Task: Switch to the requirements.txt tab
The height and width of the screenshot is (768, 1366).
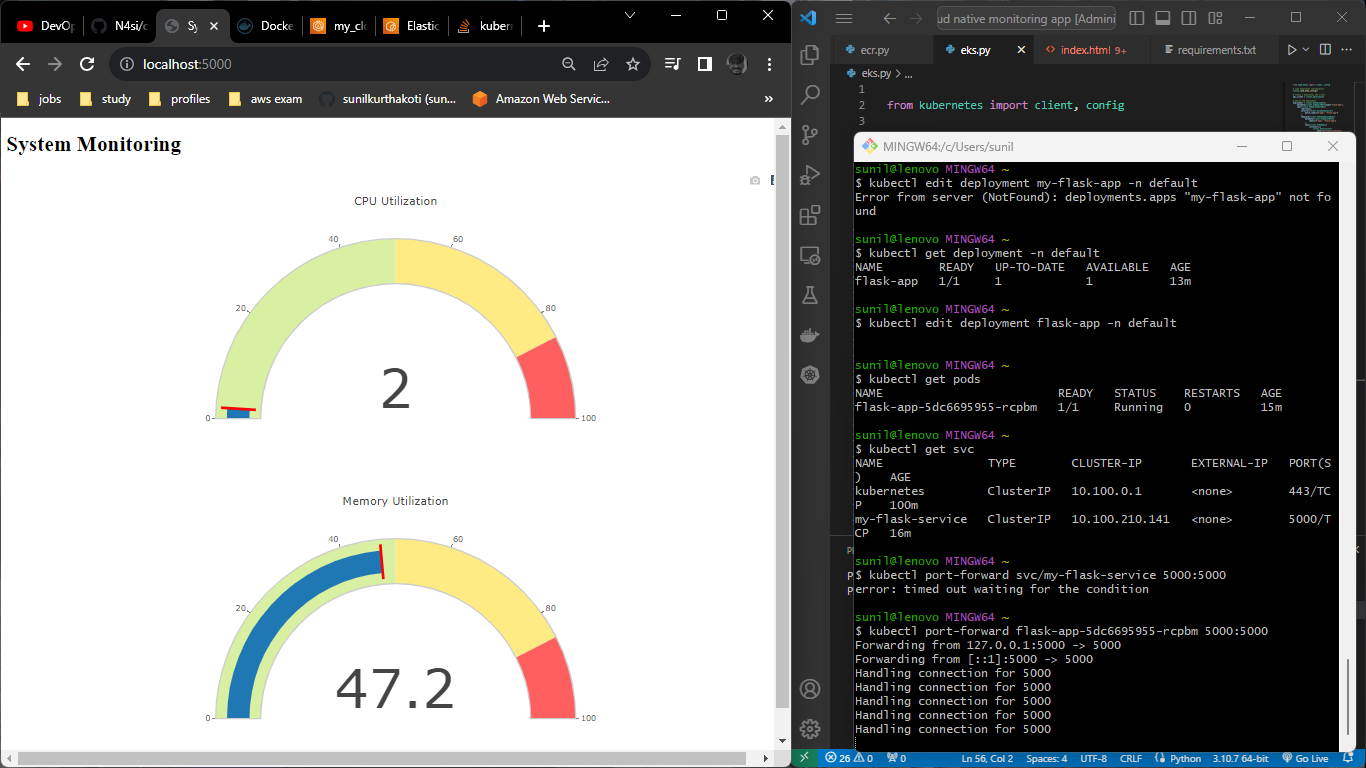Action: (x=1215, y=49)
